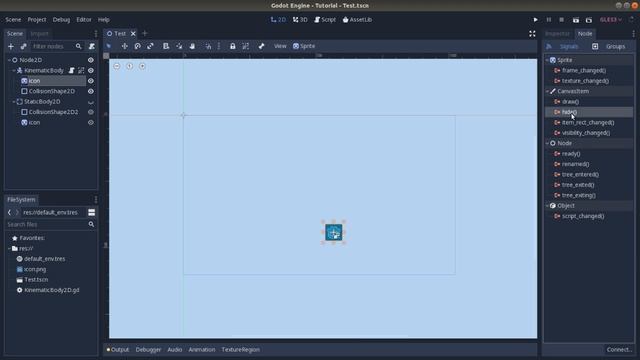Collapse the res:// folder
This screenshot has height=360, width=640.
tap(9, 248)
